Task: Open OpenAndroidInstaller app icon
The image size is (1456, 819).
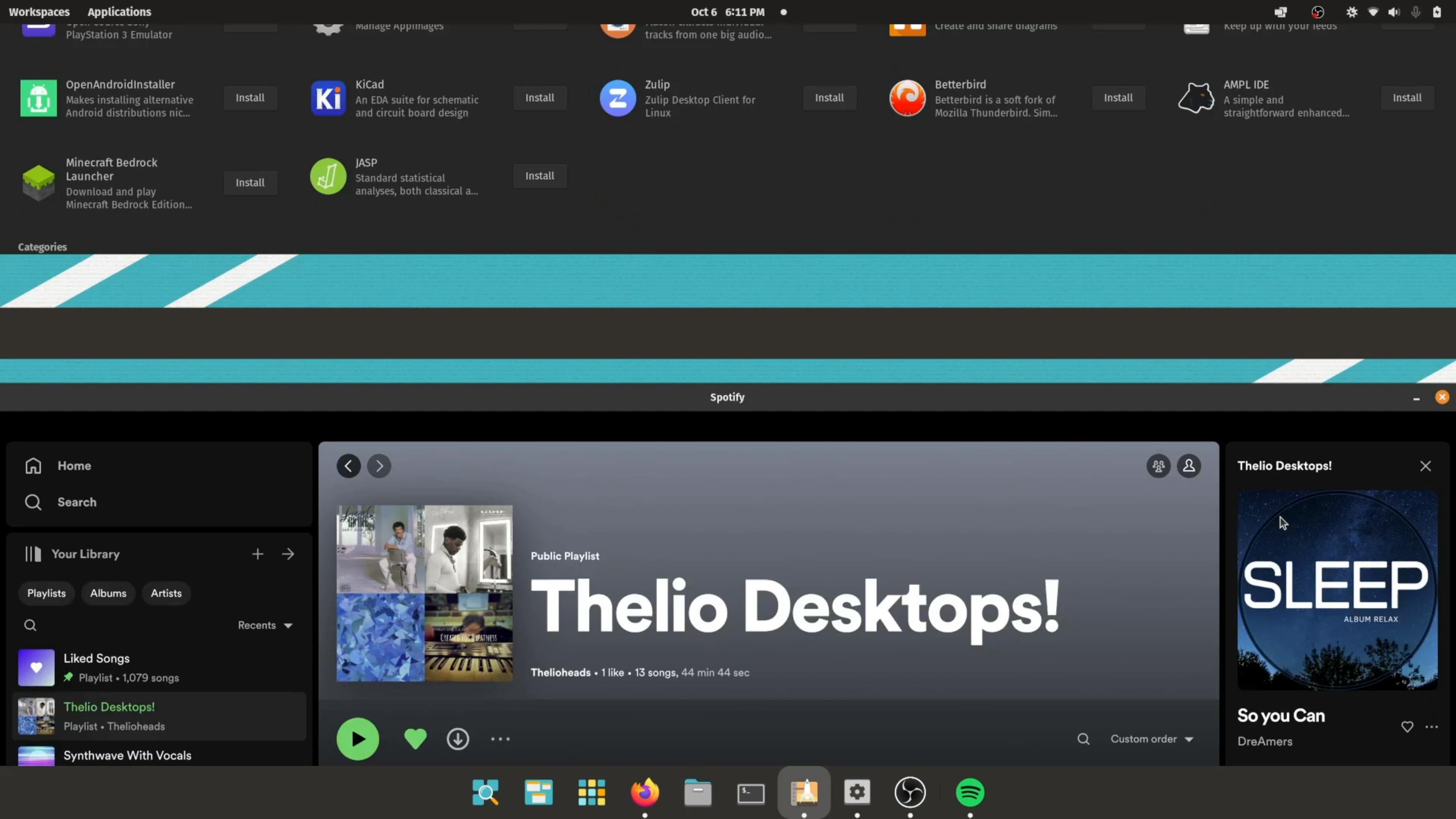Action: [38, 98]
